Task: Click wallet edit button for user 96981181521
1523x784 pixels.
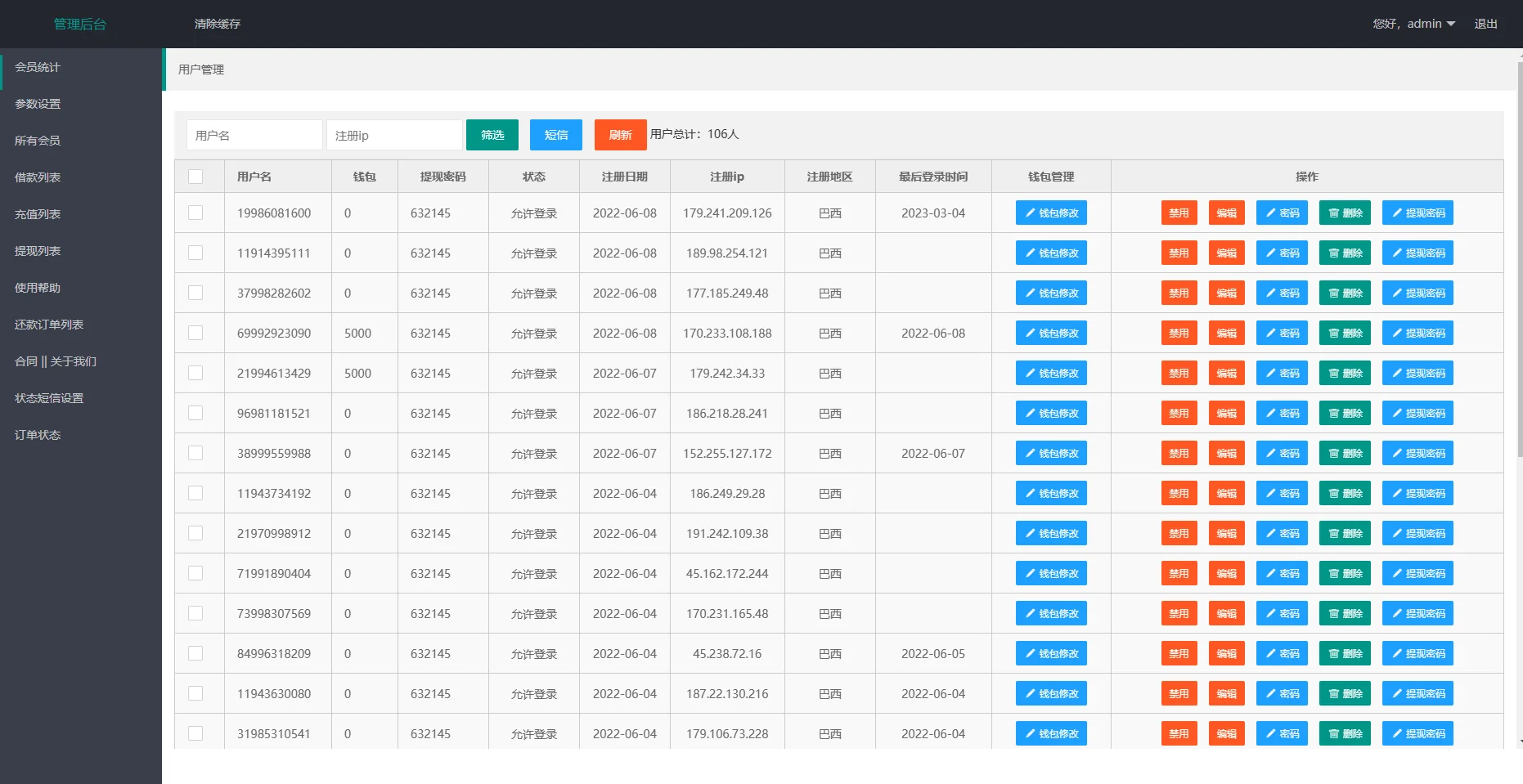Action: tap(1051, 413)
